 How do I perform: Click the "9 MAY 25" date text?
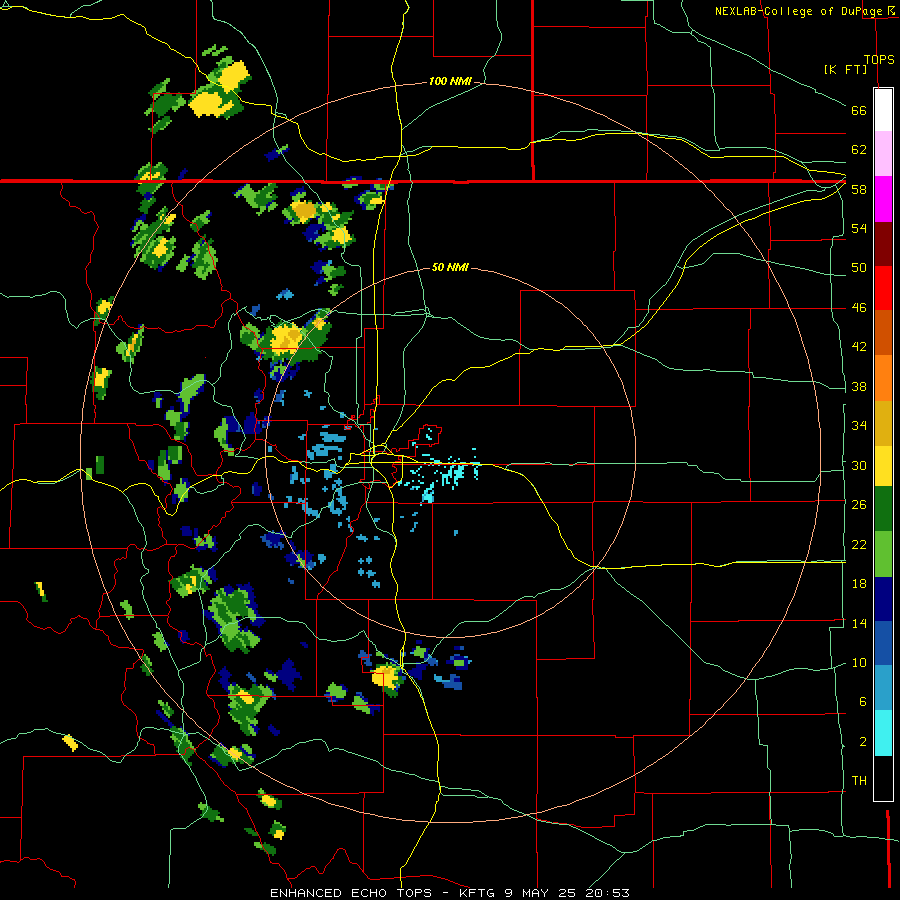[x=542, y=893]
